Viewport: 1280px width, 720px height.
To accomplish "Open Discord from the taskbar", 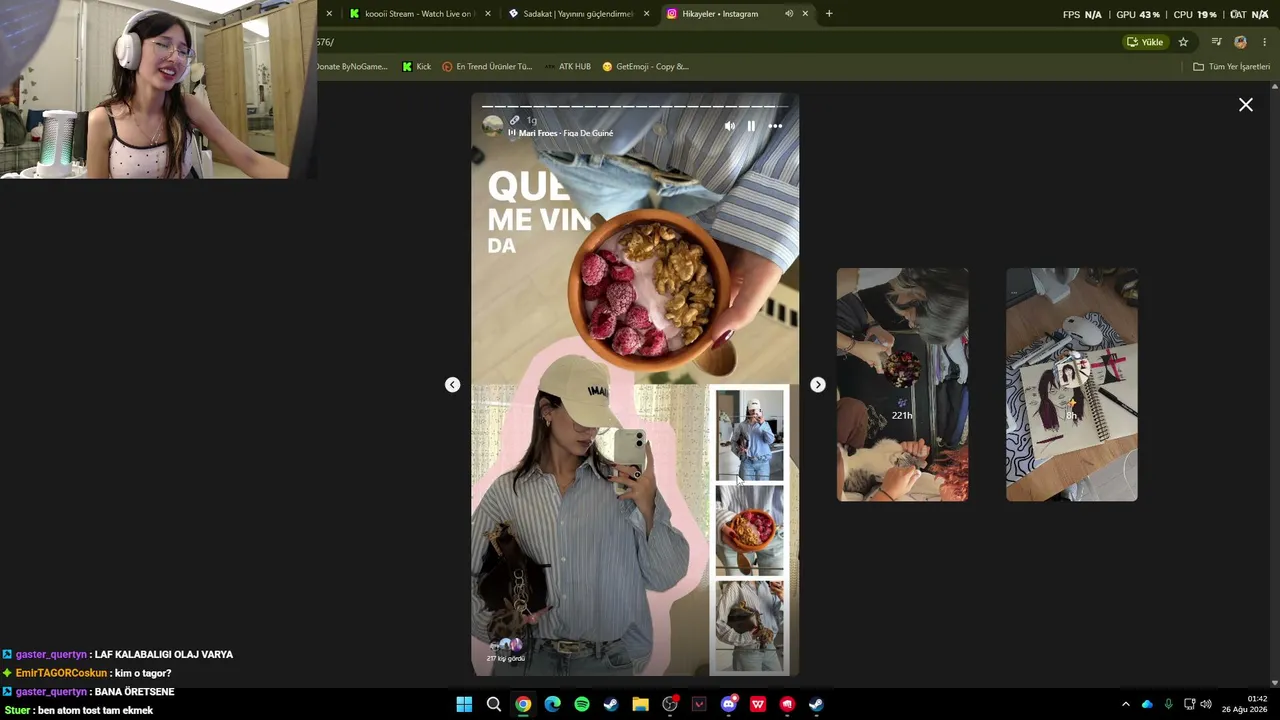I will tap(729, 704).
